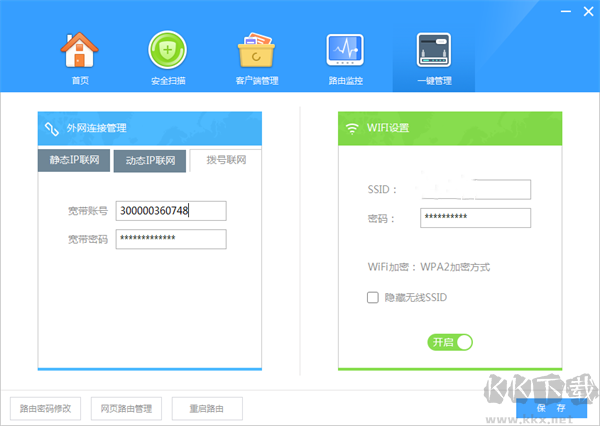Click the 外网连接管理 panel title
Viewport: 600px width, 426px height.
[x=96, y=128]
